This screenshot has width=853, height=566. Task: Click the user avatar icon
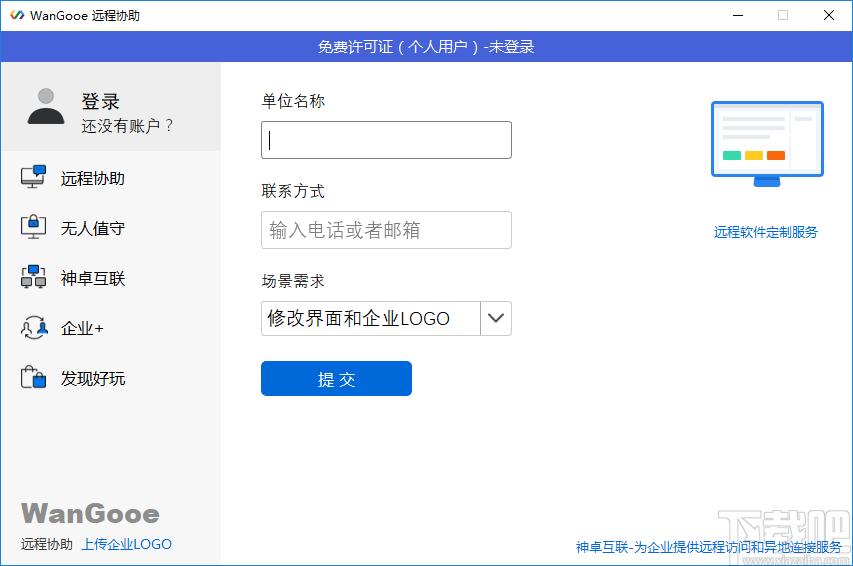[46, 107]
